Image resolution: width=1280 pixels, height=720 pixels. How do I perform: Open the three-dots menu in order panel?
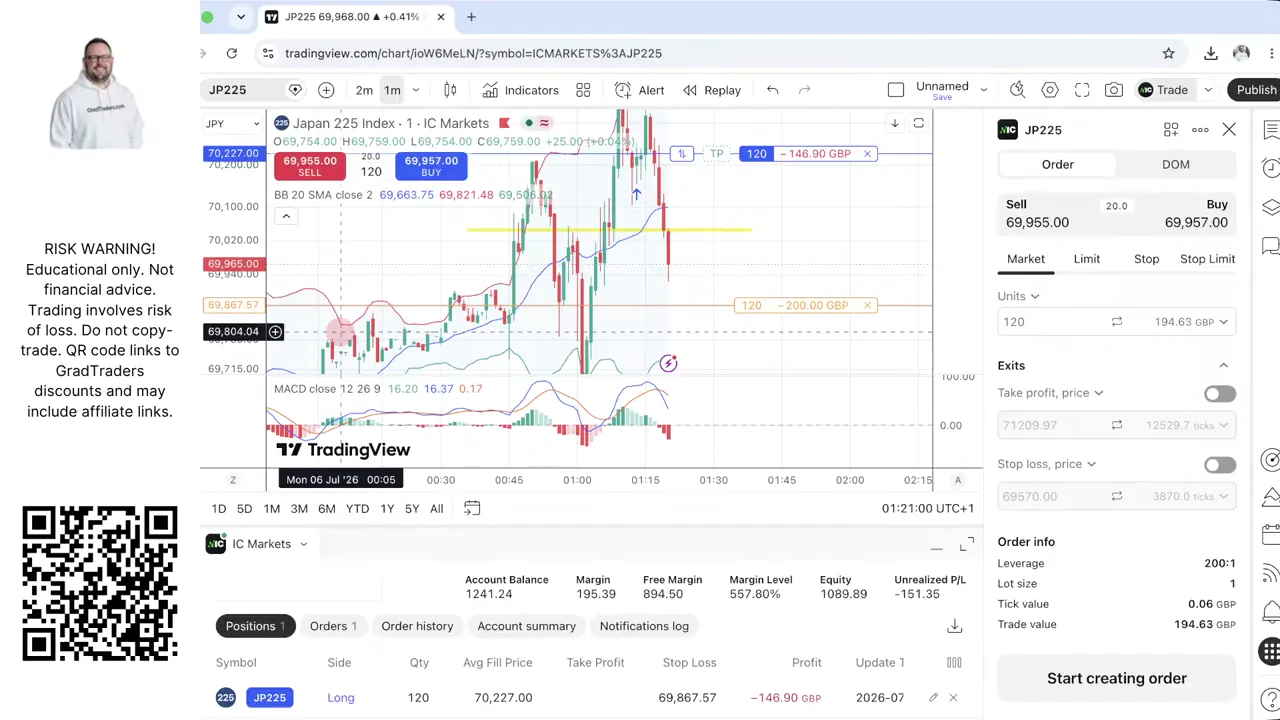click(1200, 130)
